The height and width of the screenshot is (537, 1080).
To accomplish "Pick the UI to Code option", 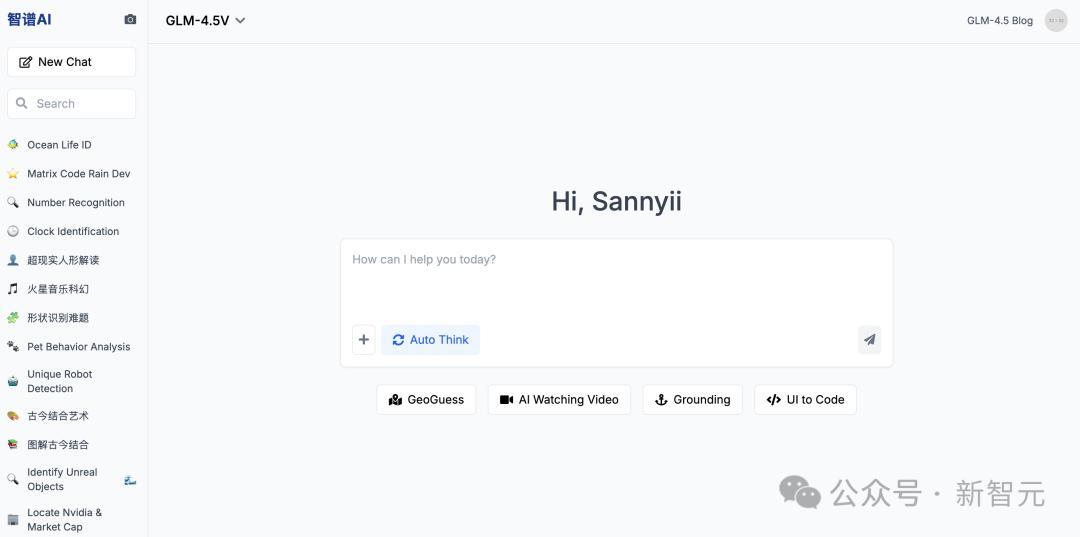I will 805,400.
